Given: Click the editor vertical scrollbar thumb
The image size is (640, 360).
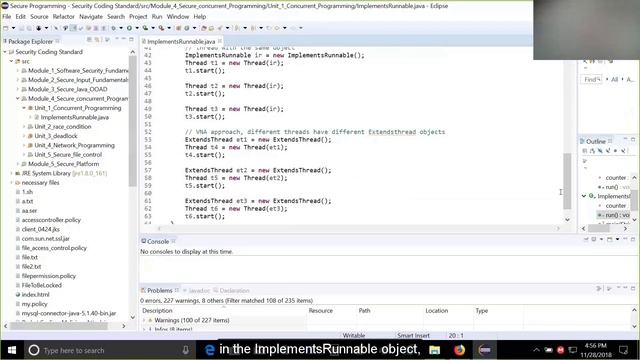Looking at the screenshot, I should (x=567, y=181).
